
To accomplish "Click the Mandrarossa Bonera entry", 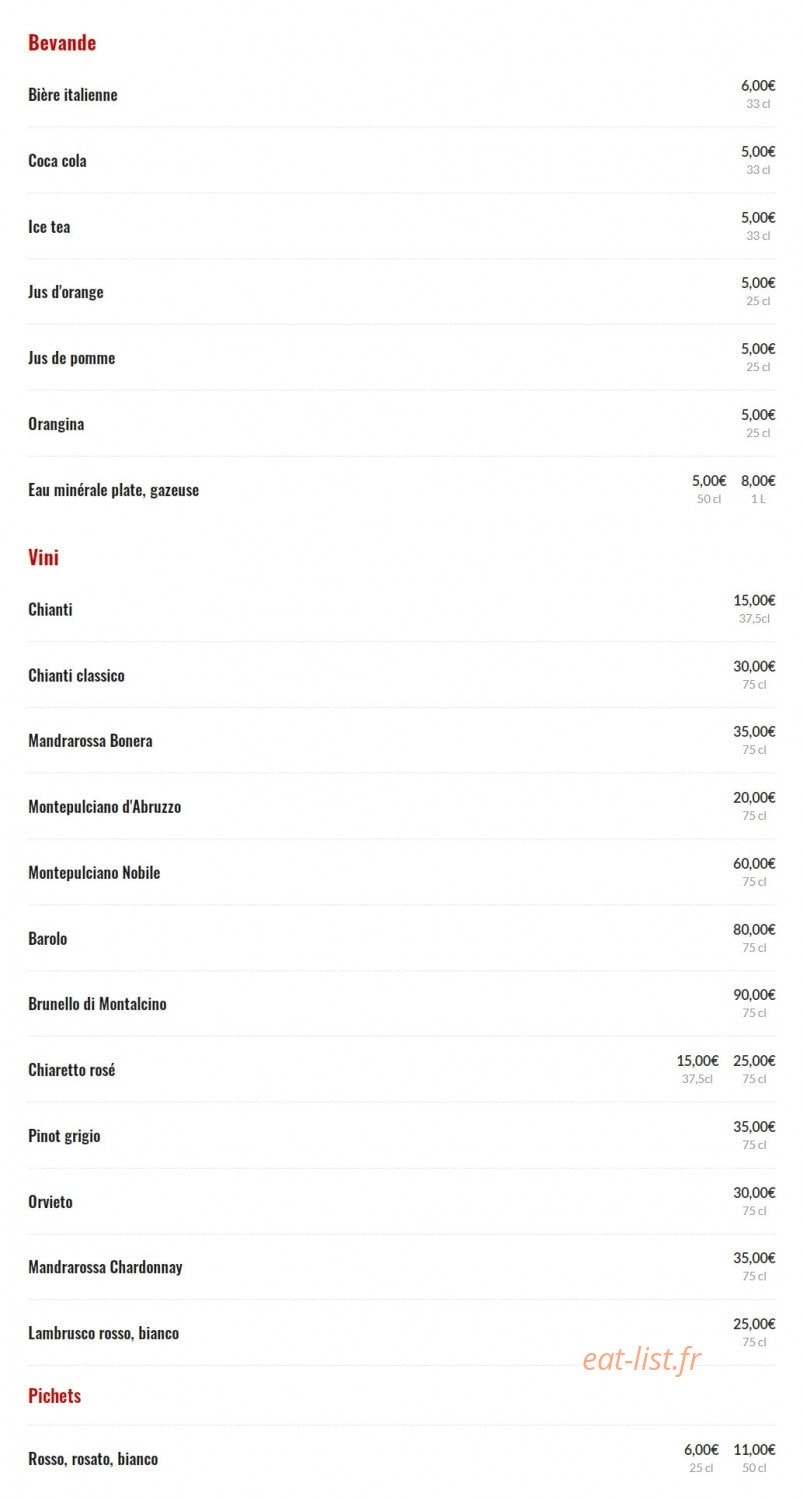I will [x=90, y=741].
